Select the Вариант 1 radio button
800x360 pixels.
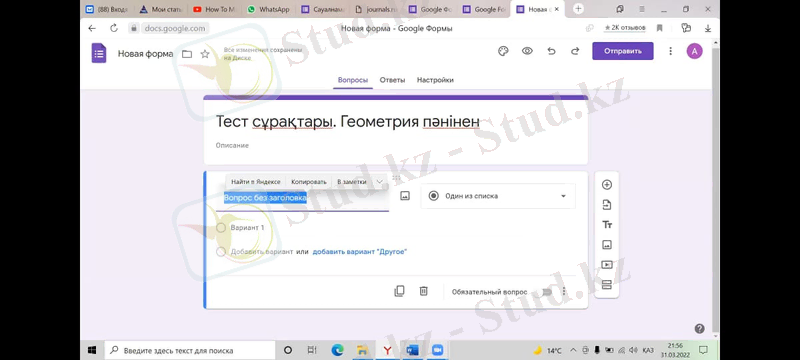pyautogui.click(x=221, y=228)
